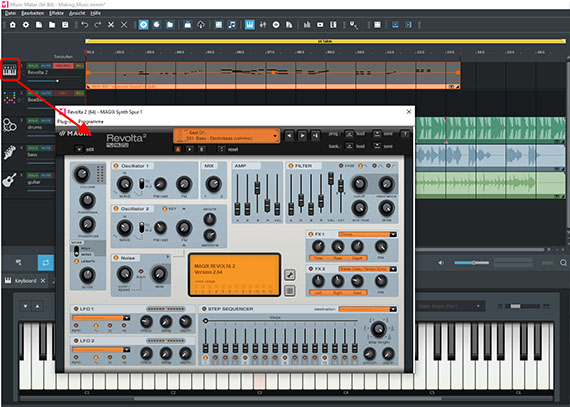
Task: Open the mixer faders icon in toolbar
Action: 263,25
